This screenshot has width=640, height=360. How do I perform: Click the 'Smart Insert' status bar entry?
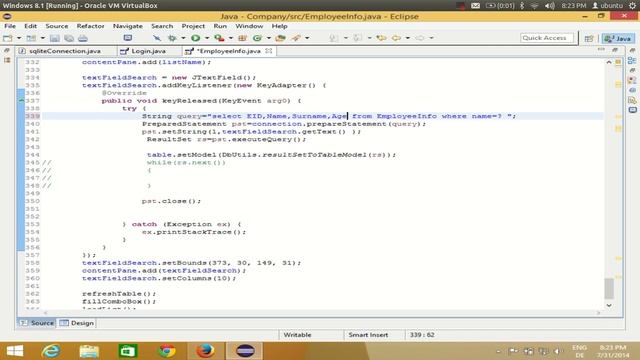pos(368,335)
